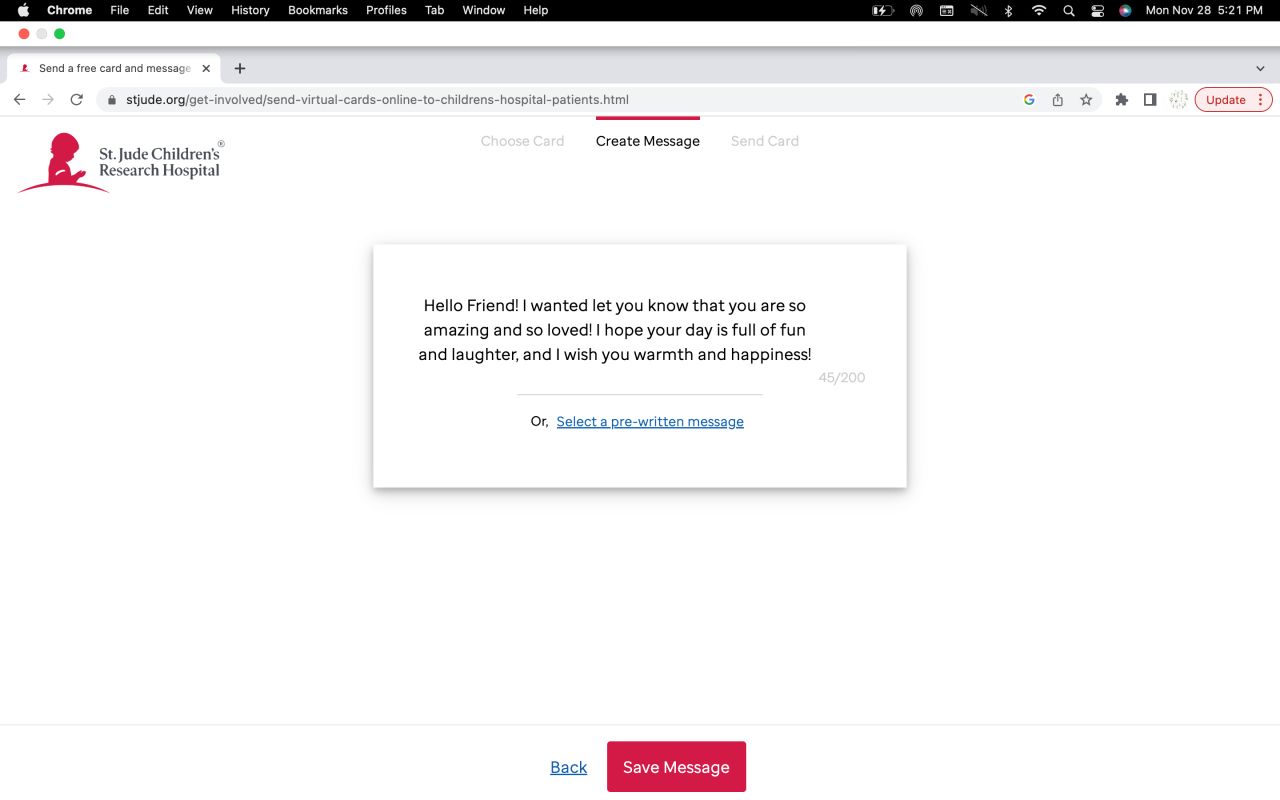Open the Chrome menu in the menu bar

point(69,10)
